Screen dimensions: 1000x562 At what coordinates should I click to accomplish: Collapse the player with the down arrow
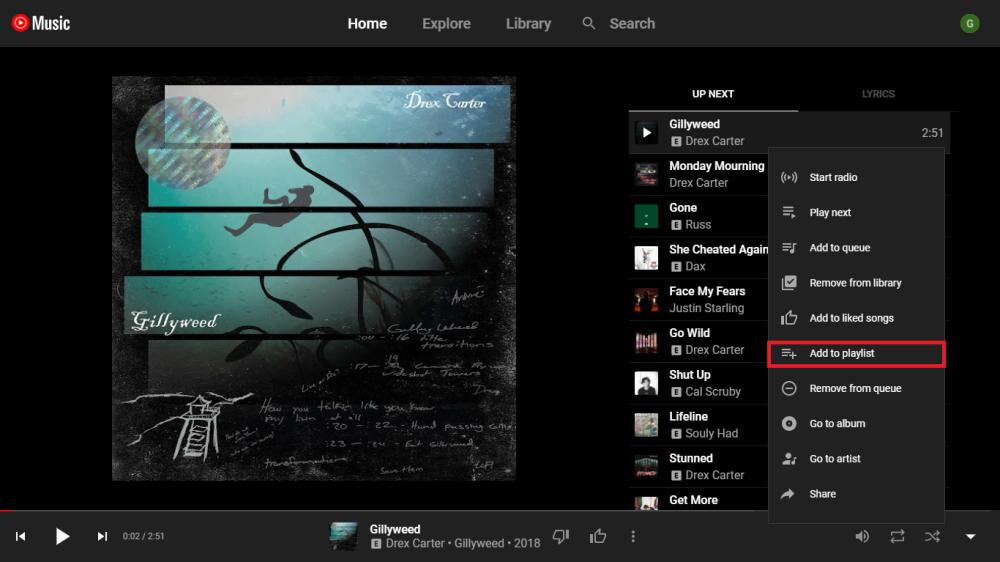click(970, 537)
